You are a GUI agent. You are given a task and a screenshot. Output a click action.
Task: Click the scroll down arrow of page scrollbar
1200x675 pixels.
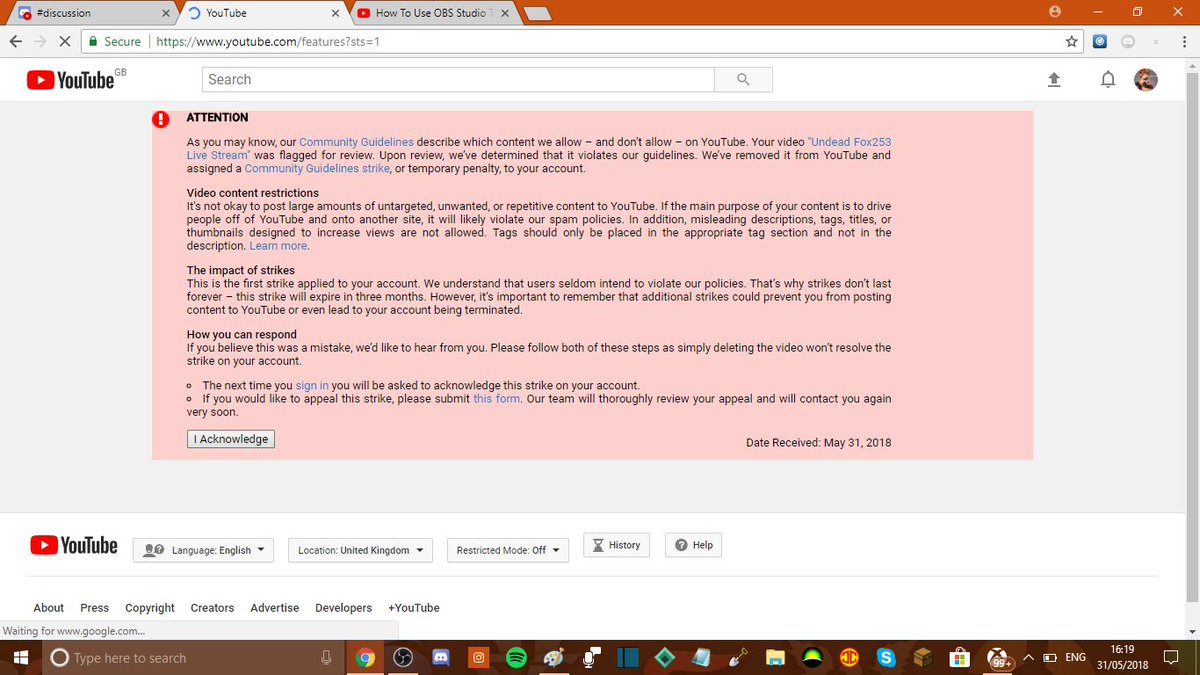[x=1191, y=632]
